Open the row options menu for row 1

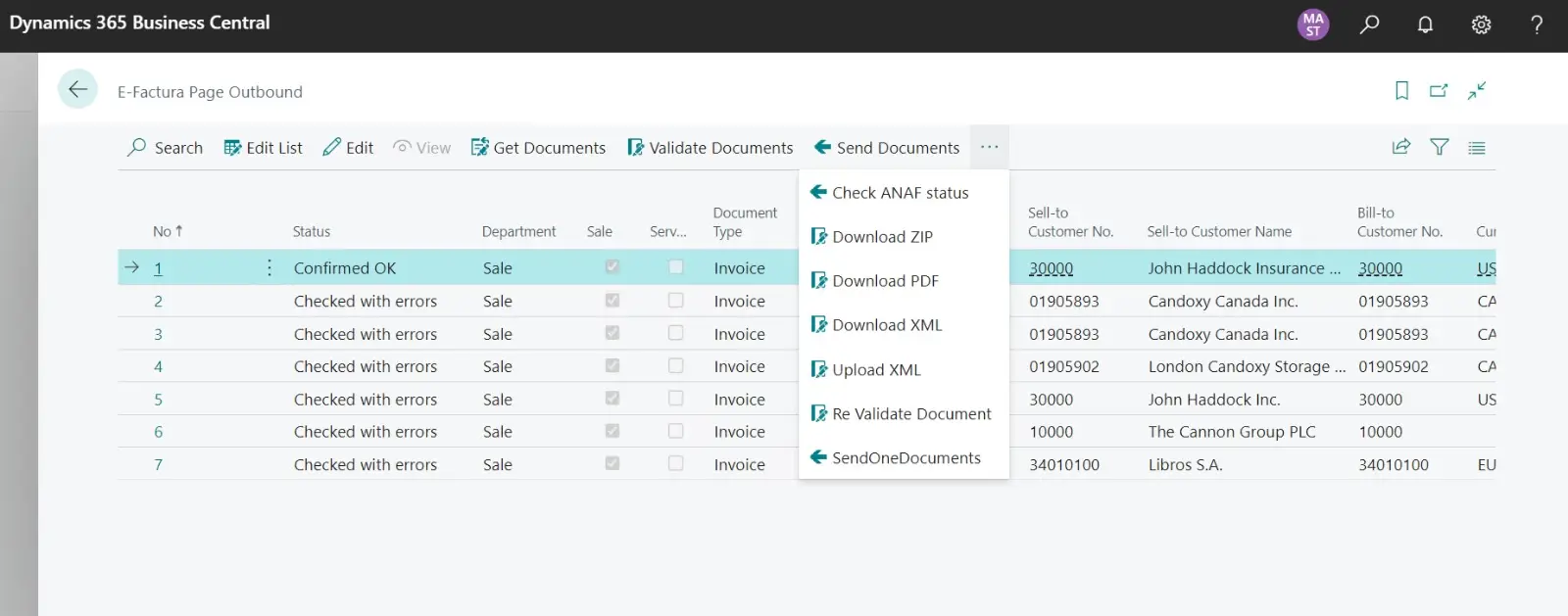click(x=269, y=267)
